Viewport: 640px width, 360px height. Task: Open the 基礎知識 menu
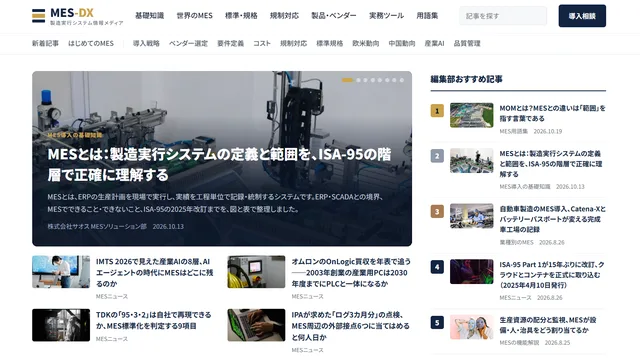point(149,16)
